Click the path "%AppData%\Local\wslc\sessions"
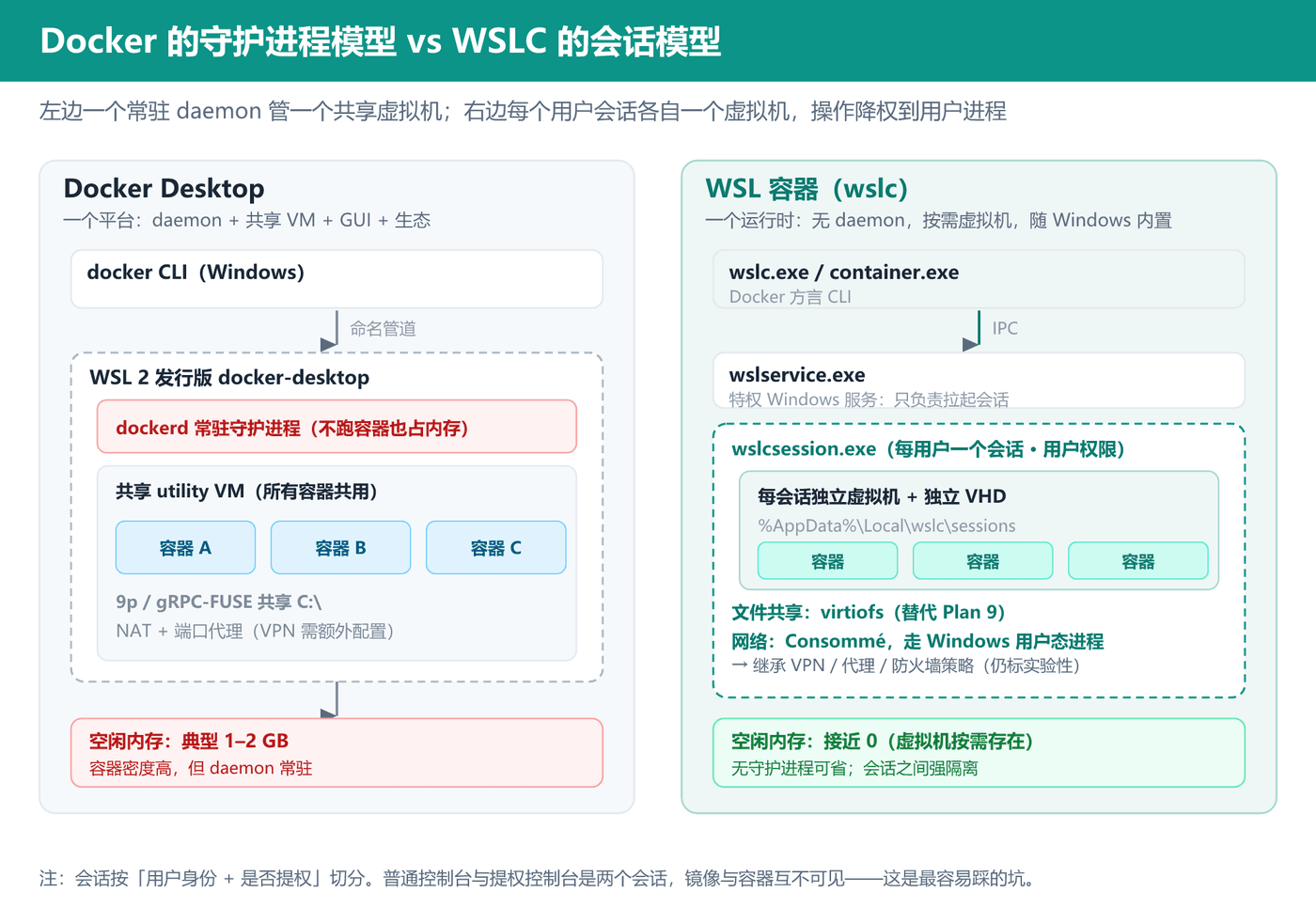The height and width of the screenshot is (908, 1316). coord(886,525)
